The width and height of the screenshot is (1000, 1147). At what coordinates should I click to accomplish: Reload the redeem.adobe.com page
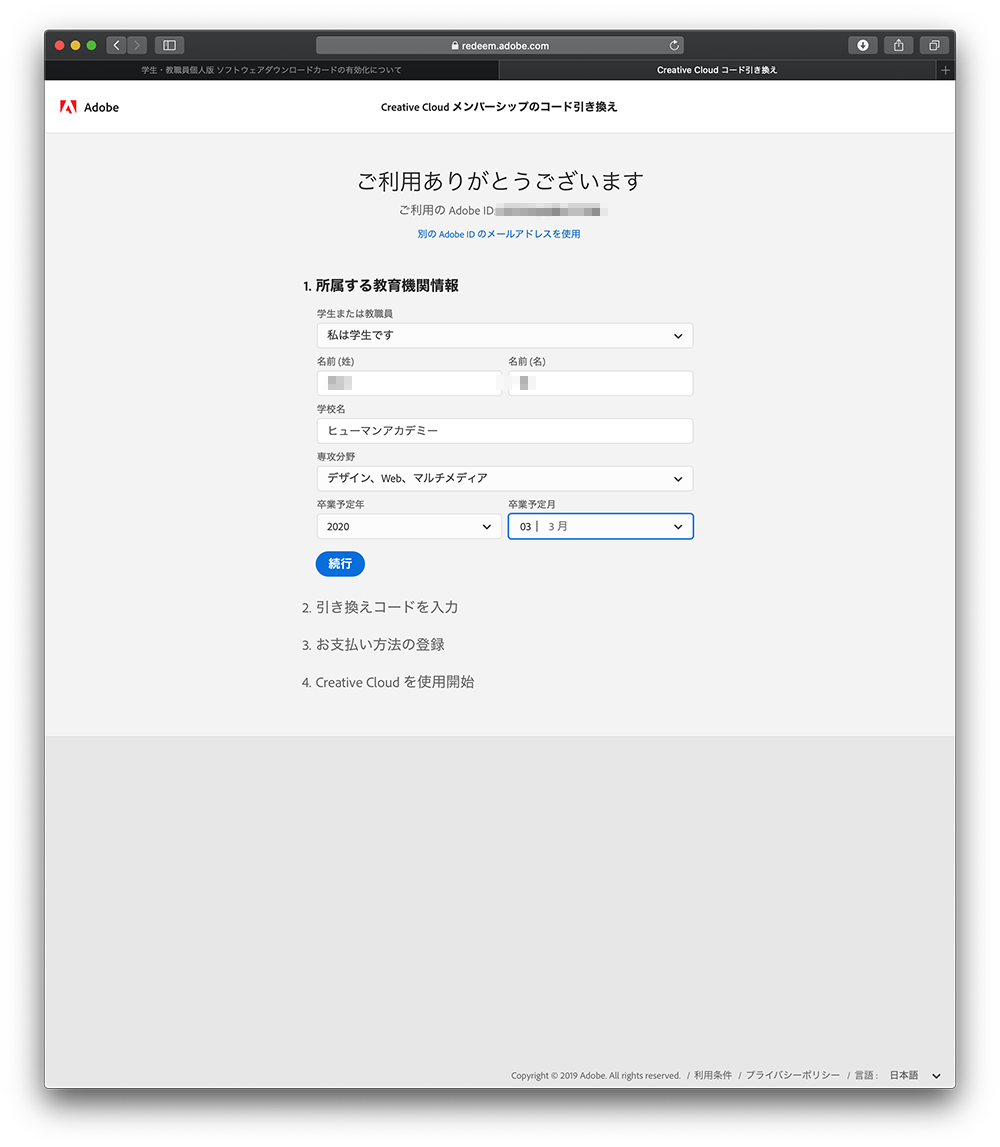click(674, 45)
